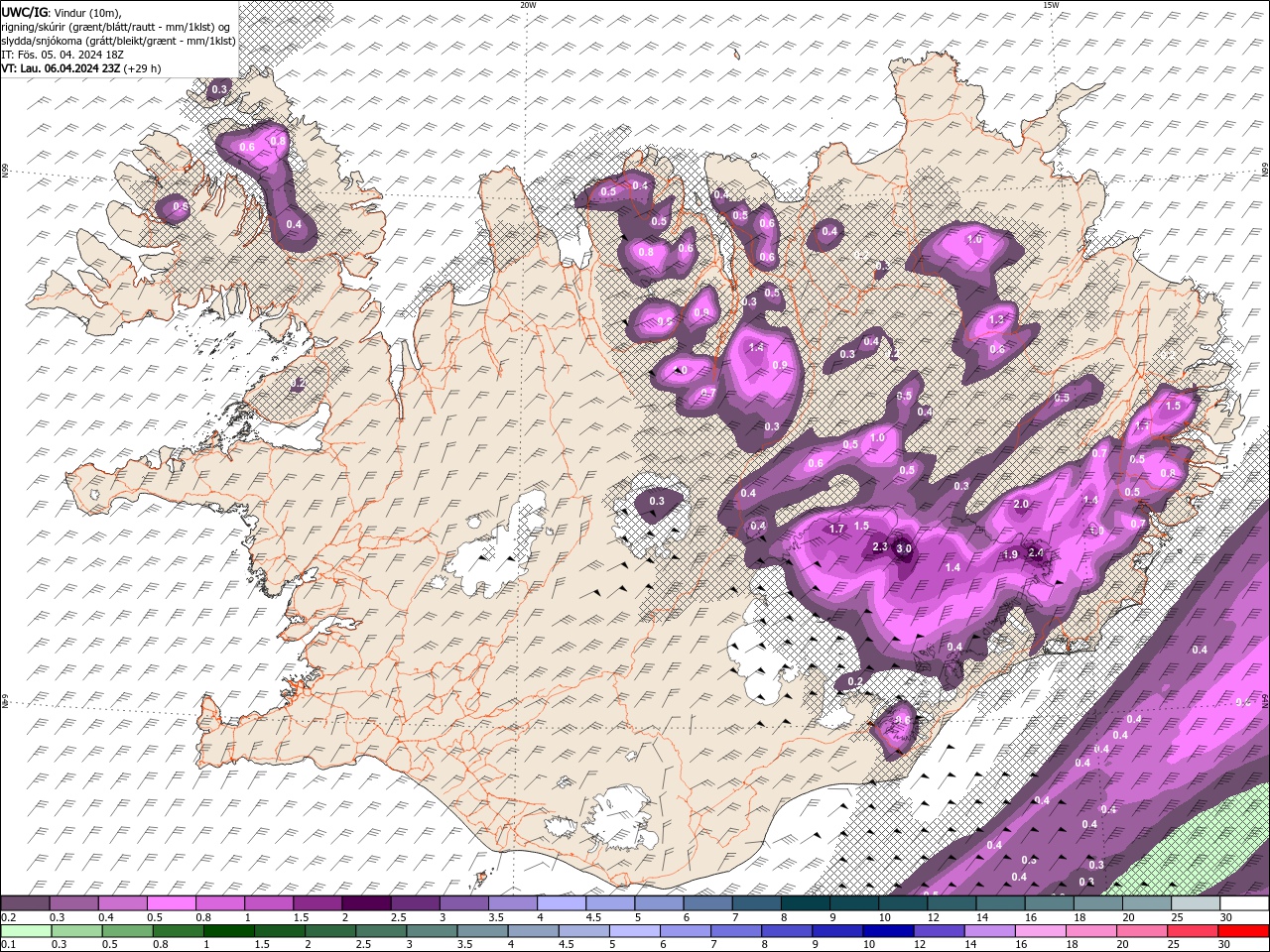The height and width of the screenshot is (952, 1270).
Task: Click the bright pink 0.5 legend swatch
Action: point(172,903)
